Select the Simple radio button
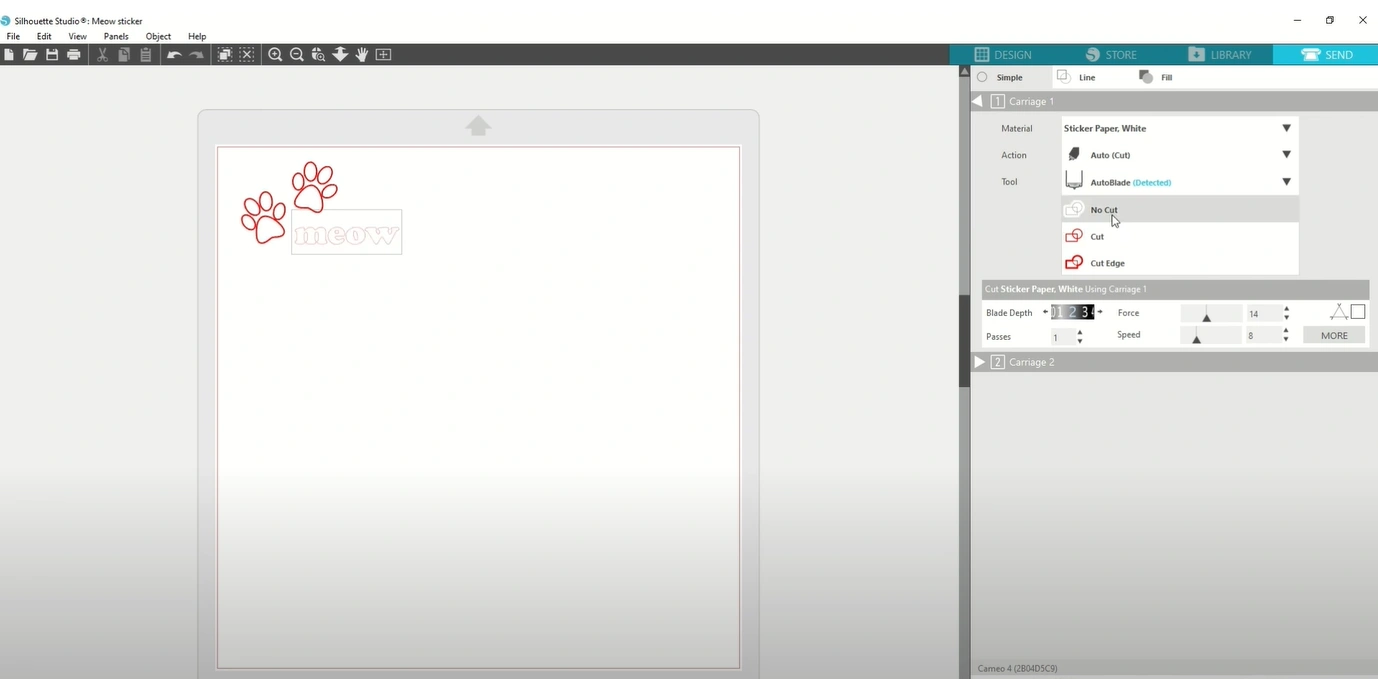 (982, 77)
